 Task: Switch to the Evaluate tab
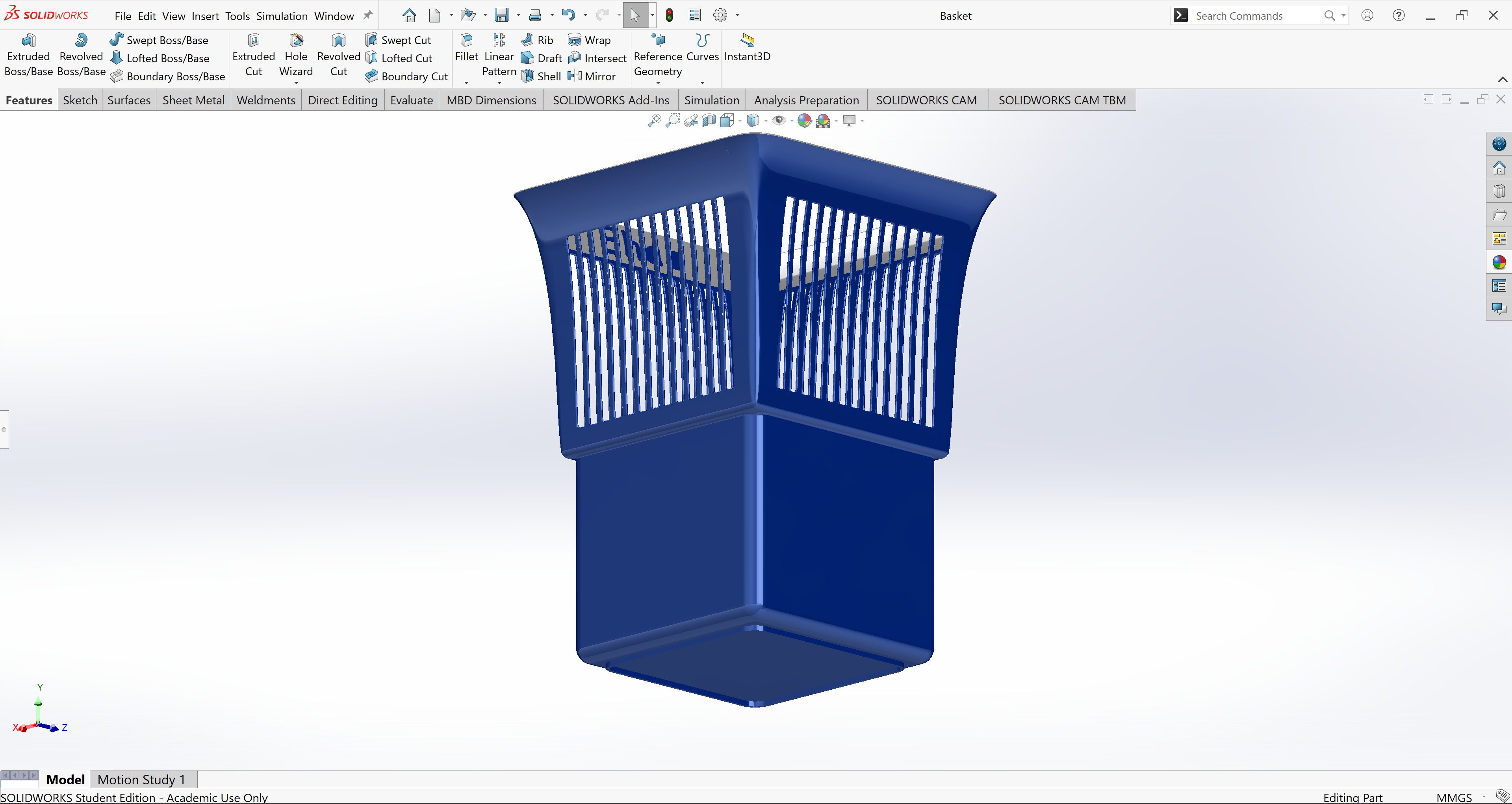click(412, 100)
